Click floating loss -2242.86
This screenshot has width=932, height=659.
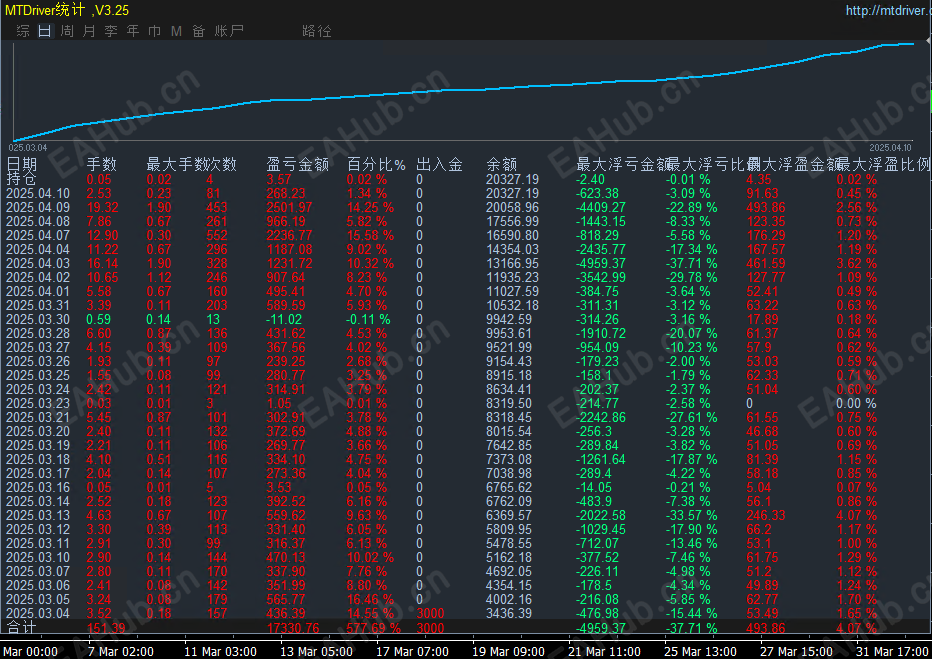(601, 418)
